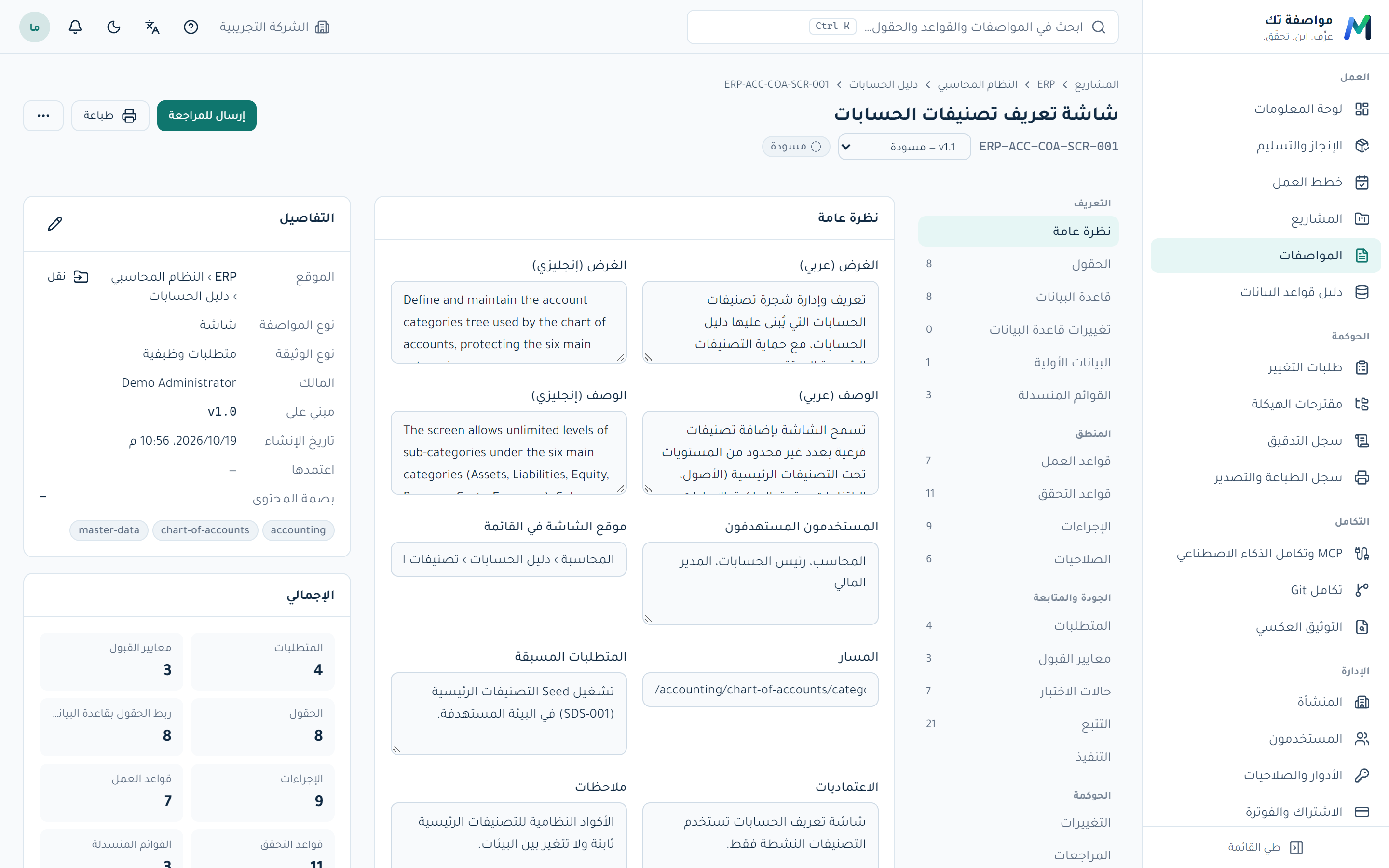This screenshot has width=1389, height=868.
Task: Click إرسال للمراجعة button
Action: pos(206,115)
